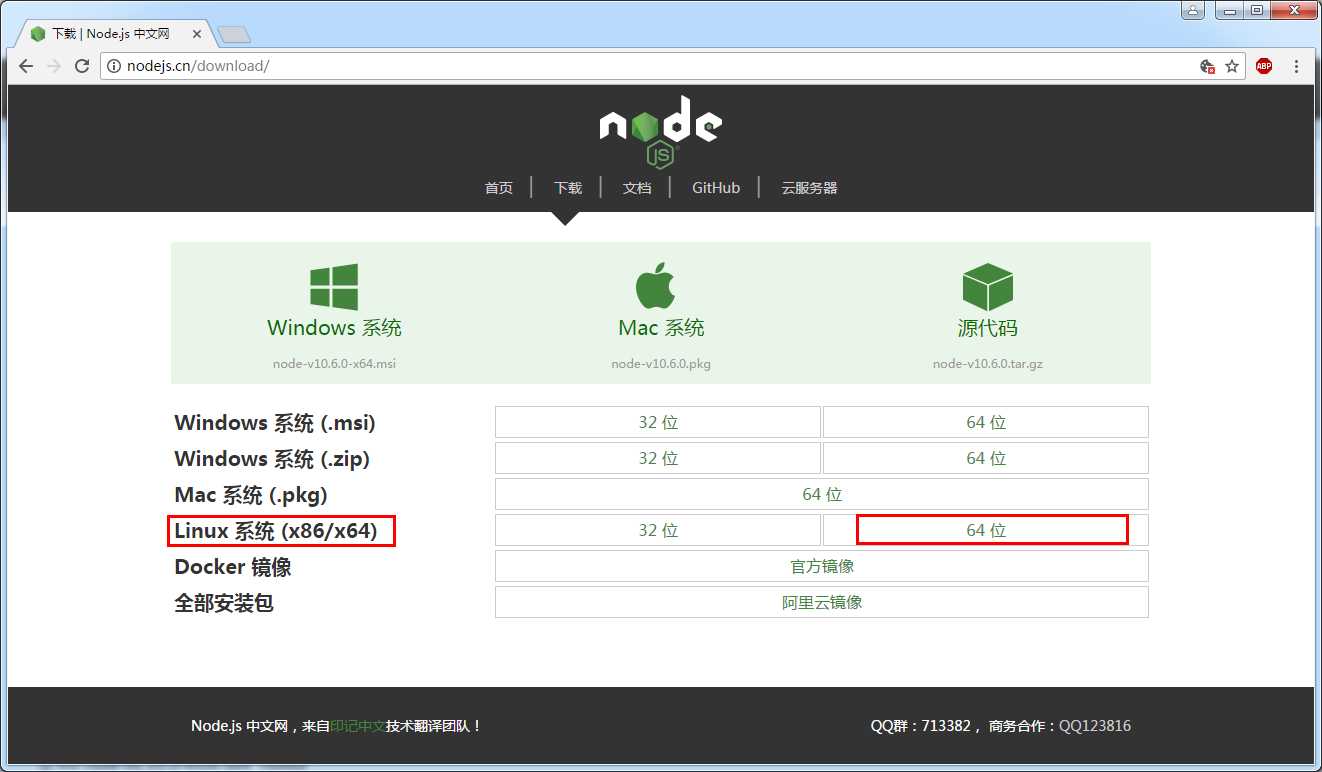
Task: Reload the page with refresh icon
Action: (x=82, y=66)
